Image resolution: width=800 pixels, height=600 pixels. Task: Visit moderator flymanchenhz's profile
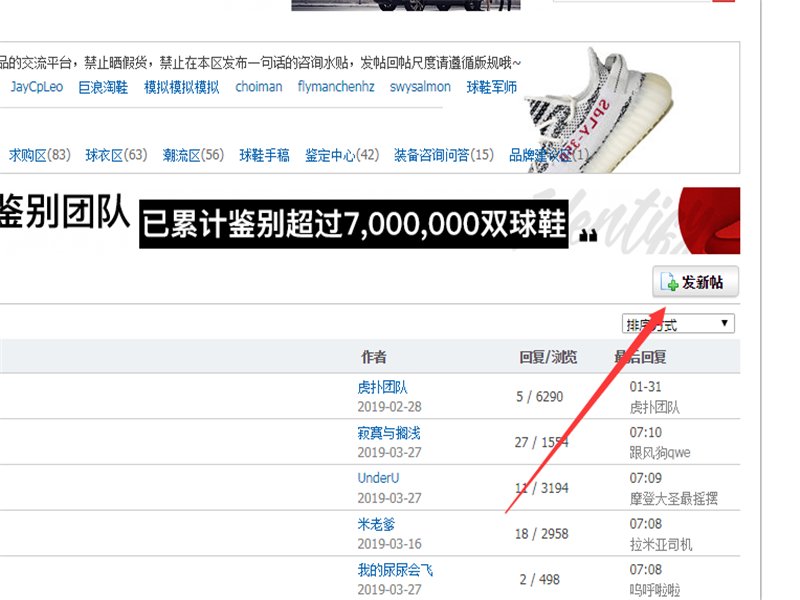336,87
